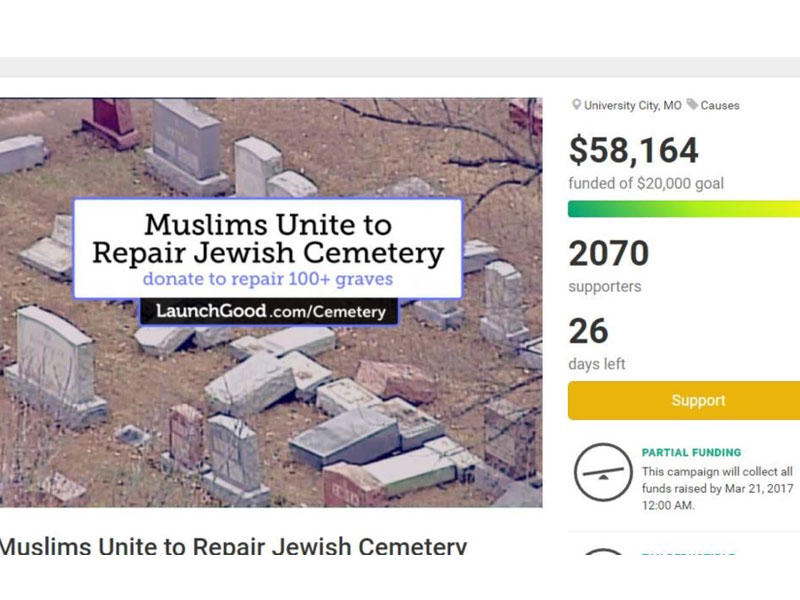This screenshot has width=800, height=600.
Task: Click the white banner title in the photo
Action: click(x=268, y=237)
